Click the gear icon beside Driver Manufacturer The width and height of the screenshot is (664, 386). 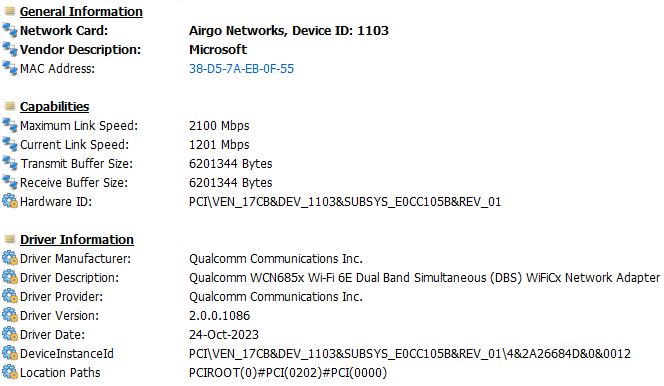[10, 259]
